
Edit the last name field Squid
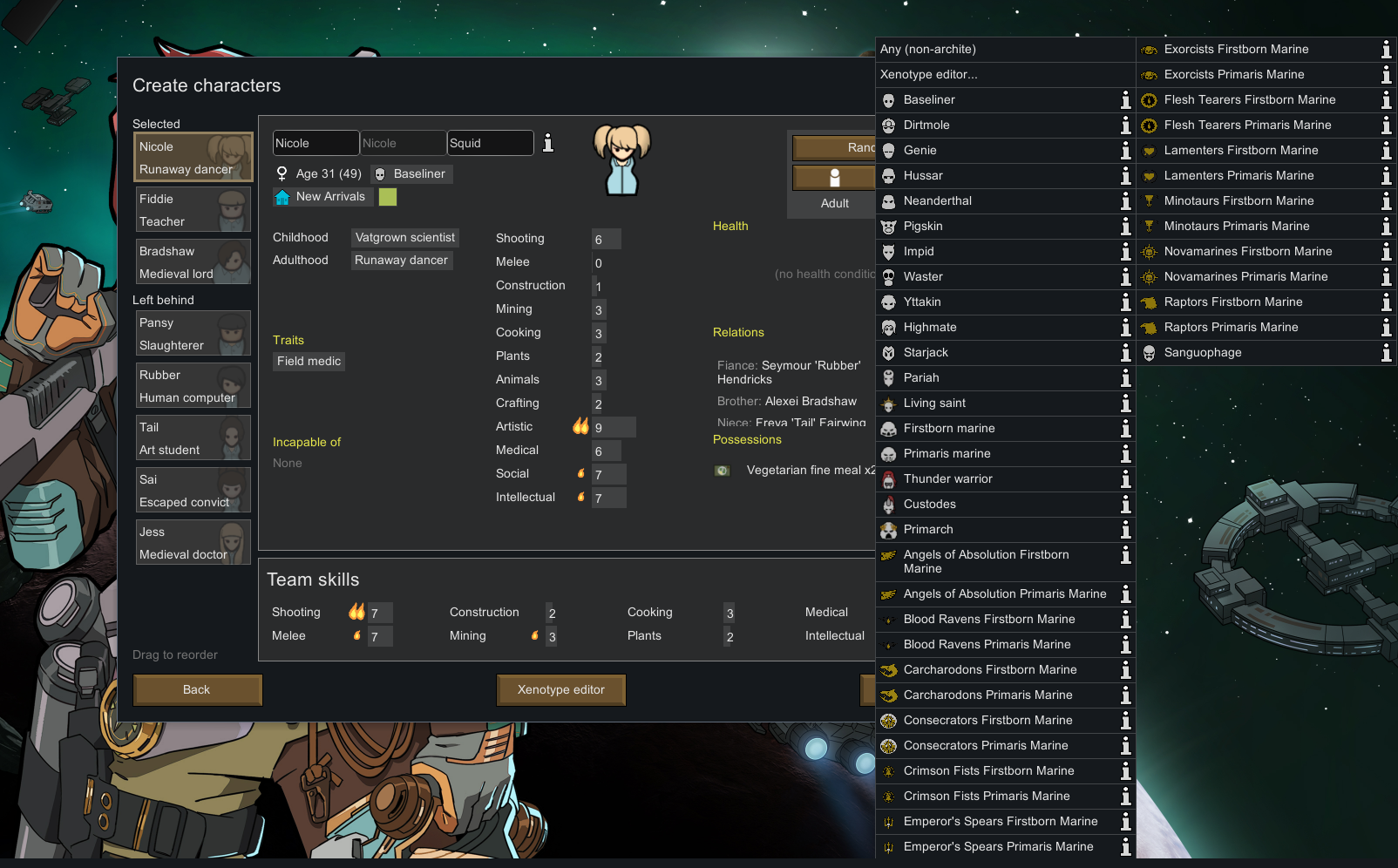click(x=490, y=143)
